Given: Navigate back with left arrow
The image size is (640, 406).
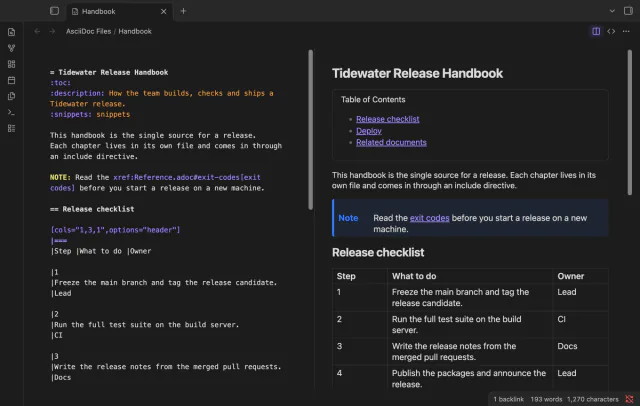Looking at the screenshot, I should pyautogui.click(x=37, y=31).
